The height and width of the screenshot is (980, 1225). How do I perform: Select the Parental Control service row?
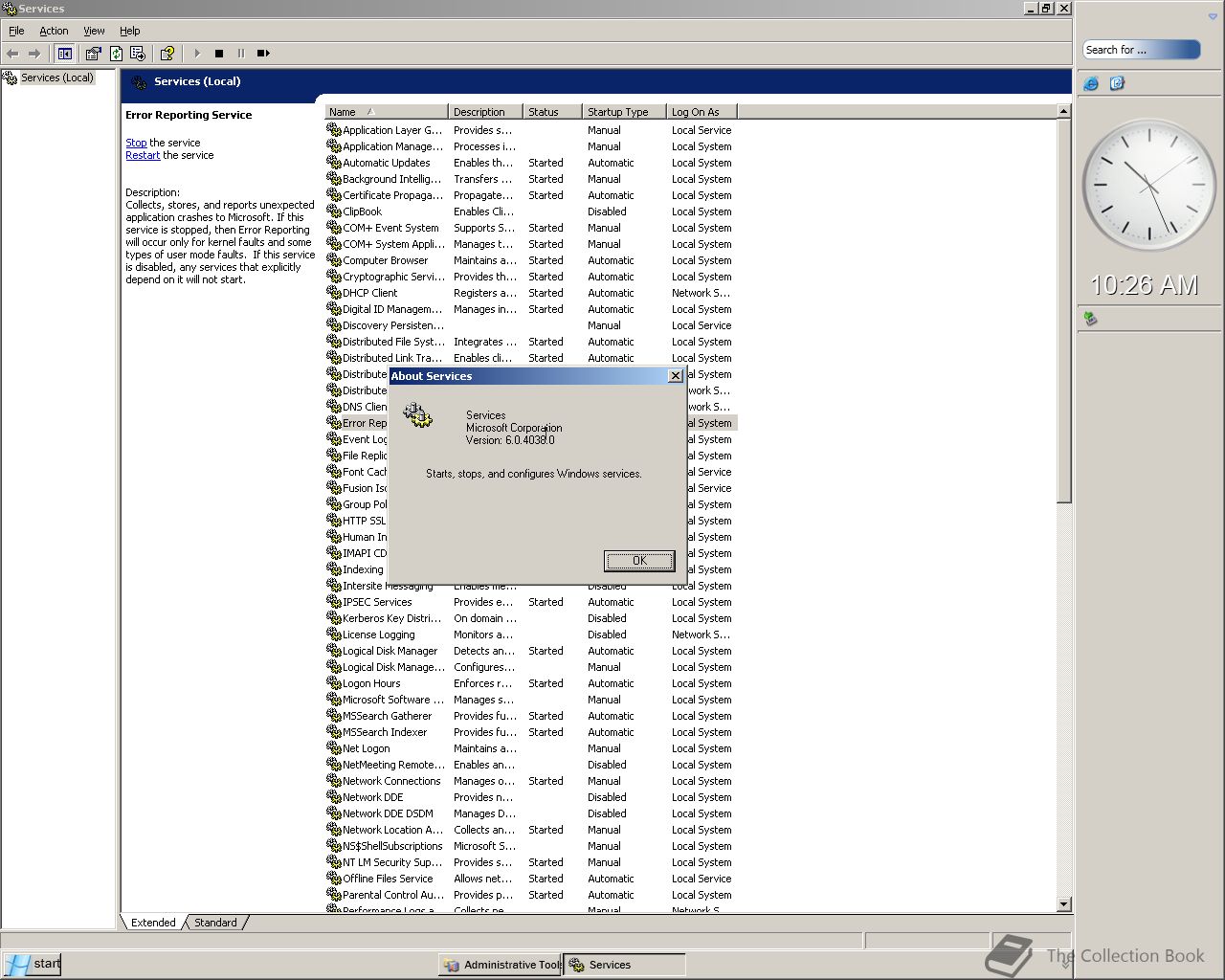[x=531, y=895]
